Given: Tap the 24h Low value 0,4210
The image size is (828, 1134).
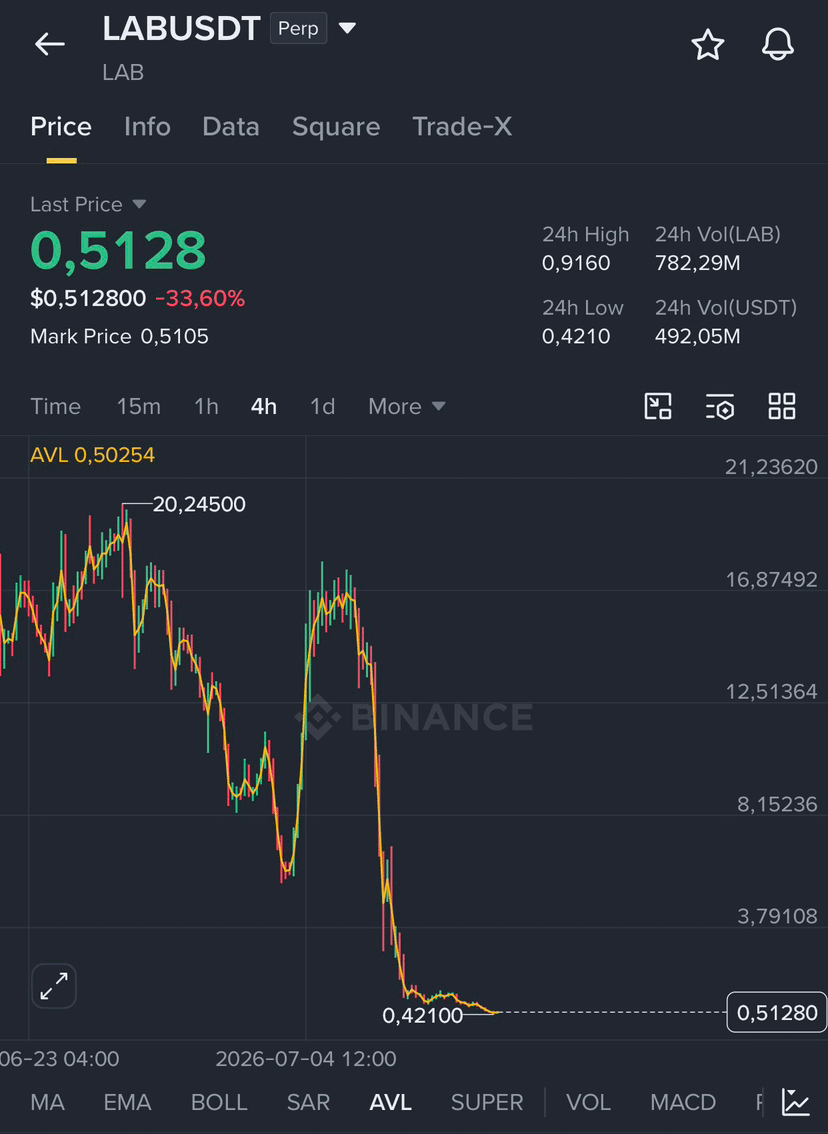Looking at the screenshot, I should coord(576,336).
